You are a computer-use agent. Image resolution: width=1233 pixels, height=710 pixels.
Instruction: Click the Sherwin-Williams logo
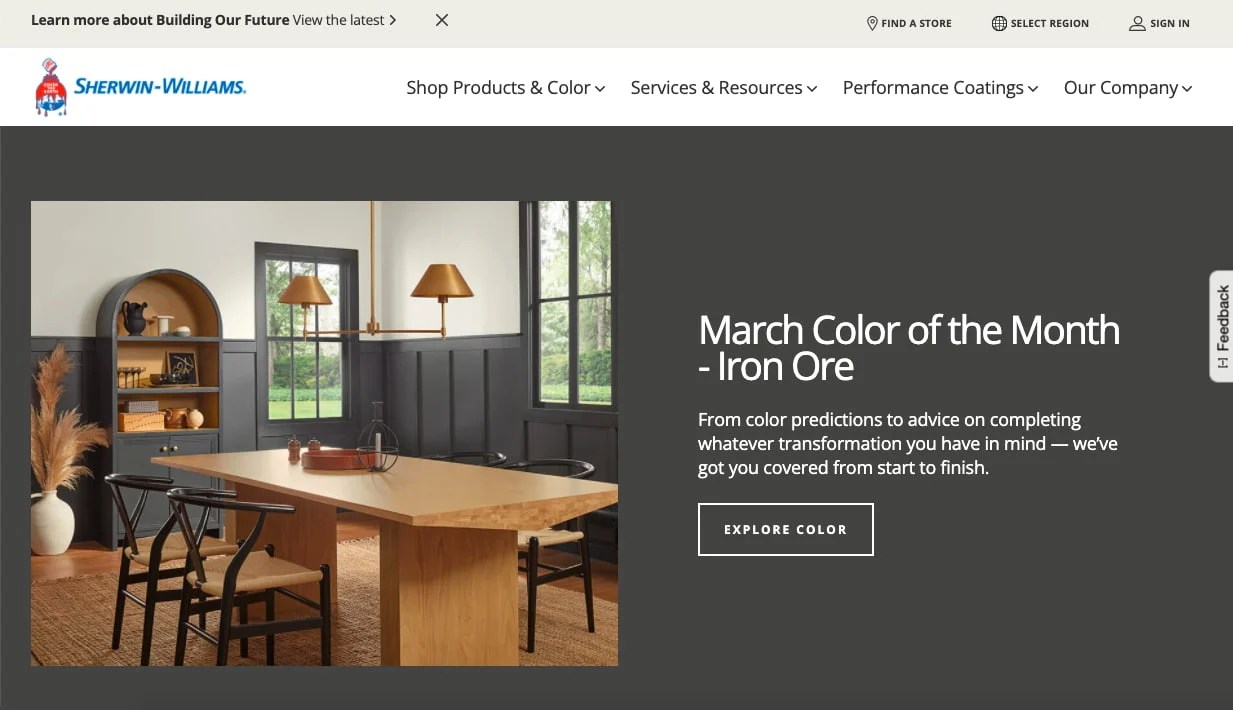coord(141,87)
